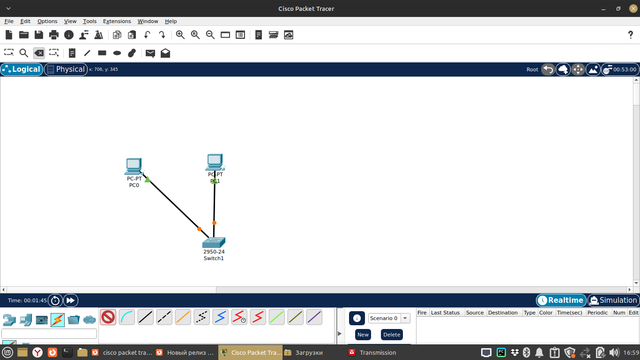
Task: Save the network with floppy icon
Action: tap(39, 35)
